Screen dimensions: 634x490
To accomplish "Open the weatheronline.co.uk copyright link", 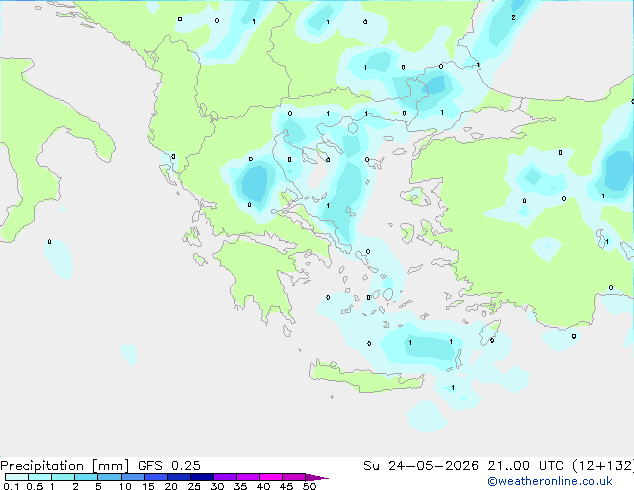I will pos(549,481).
